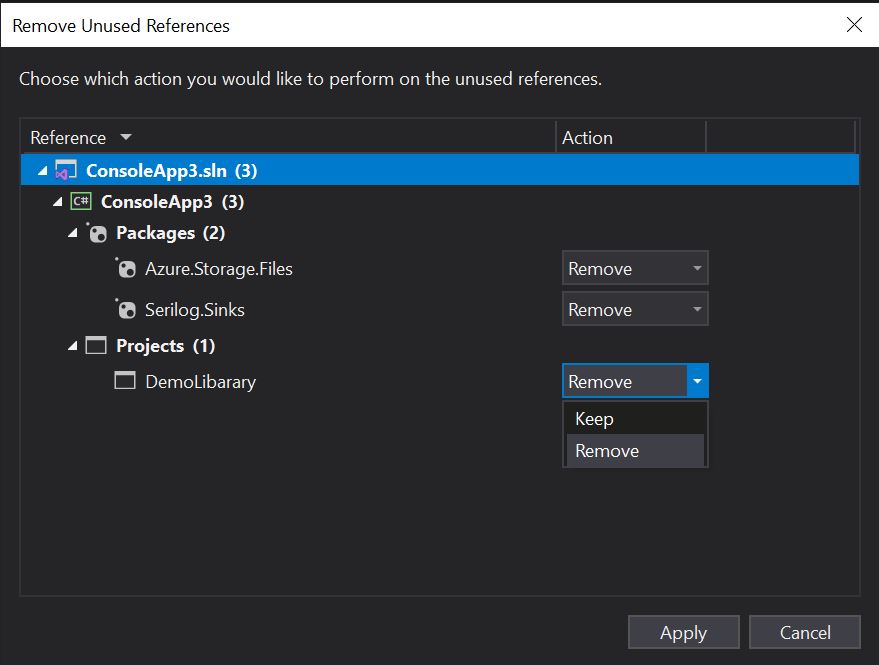Collapse the ConsoleApp3.sln tree node
The image size is (879, 665).
click(41, 169)
